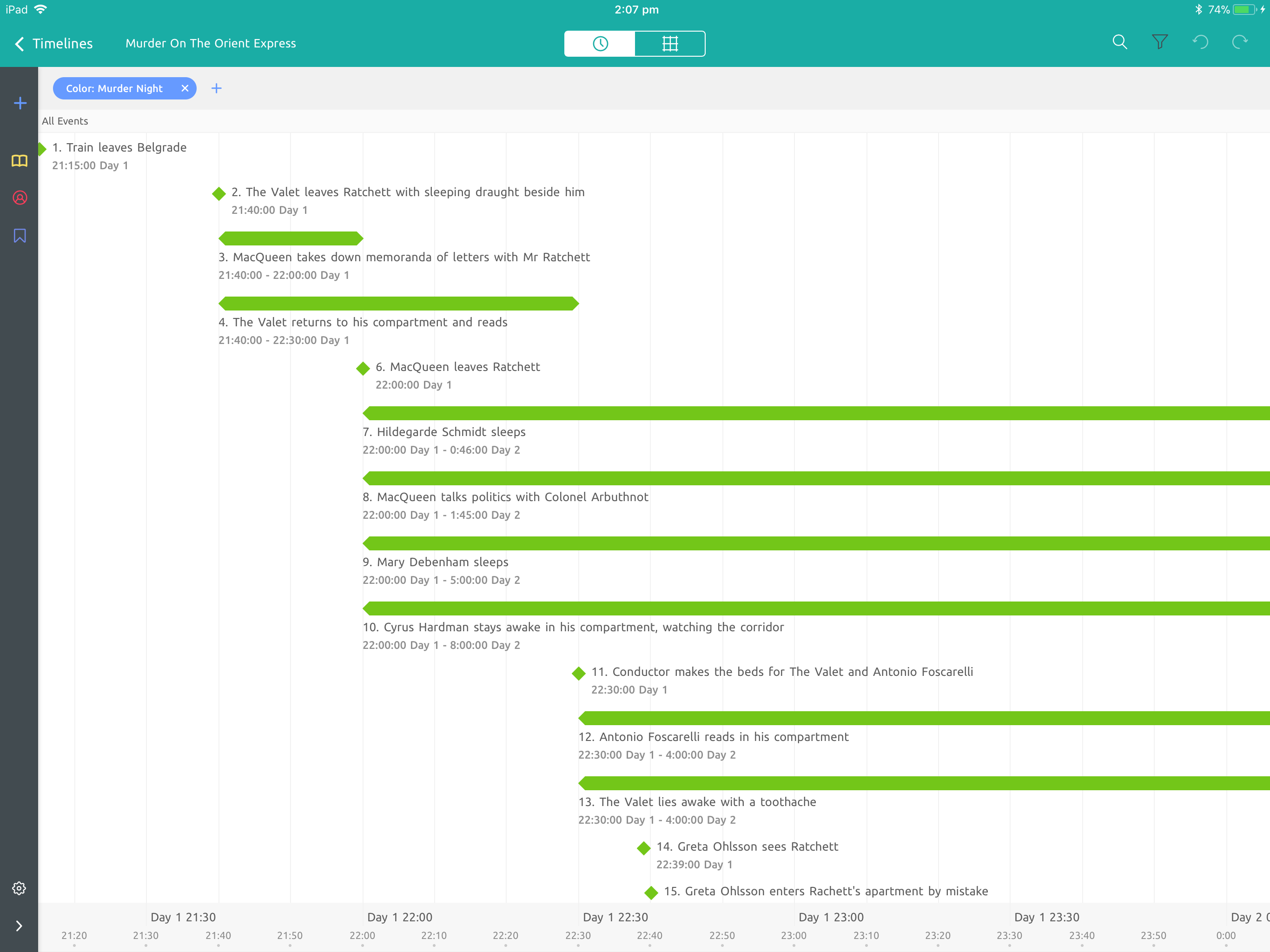Undo the last action

(x=1200, y=42)
